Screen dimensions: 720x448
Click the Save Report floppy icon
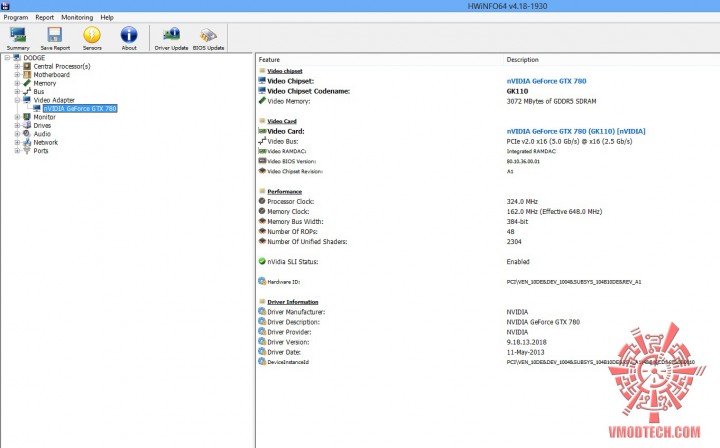pos(55,35)
